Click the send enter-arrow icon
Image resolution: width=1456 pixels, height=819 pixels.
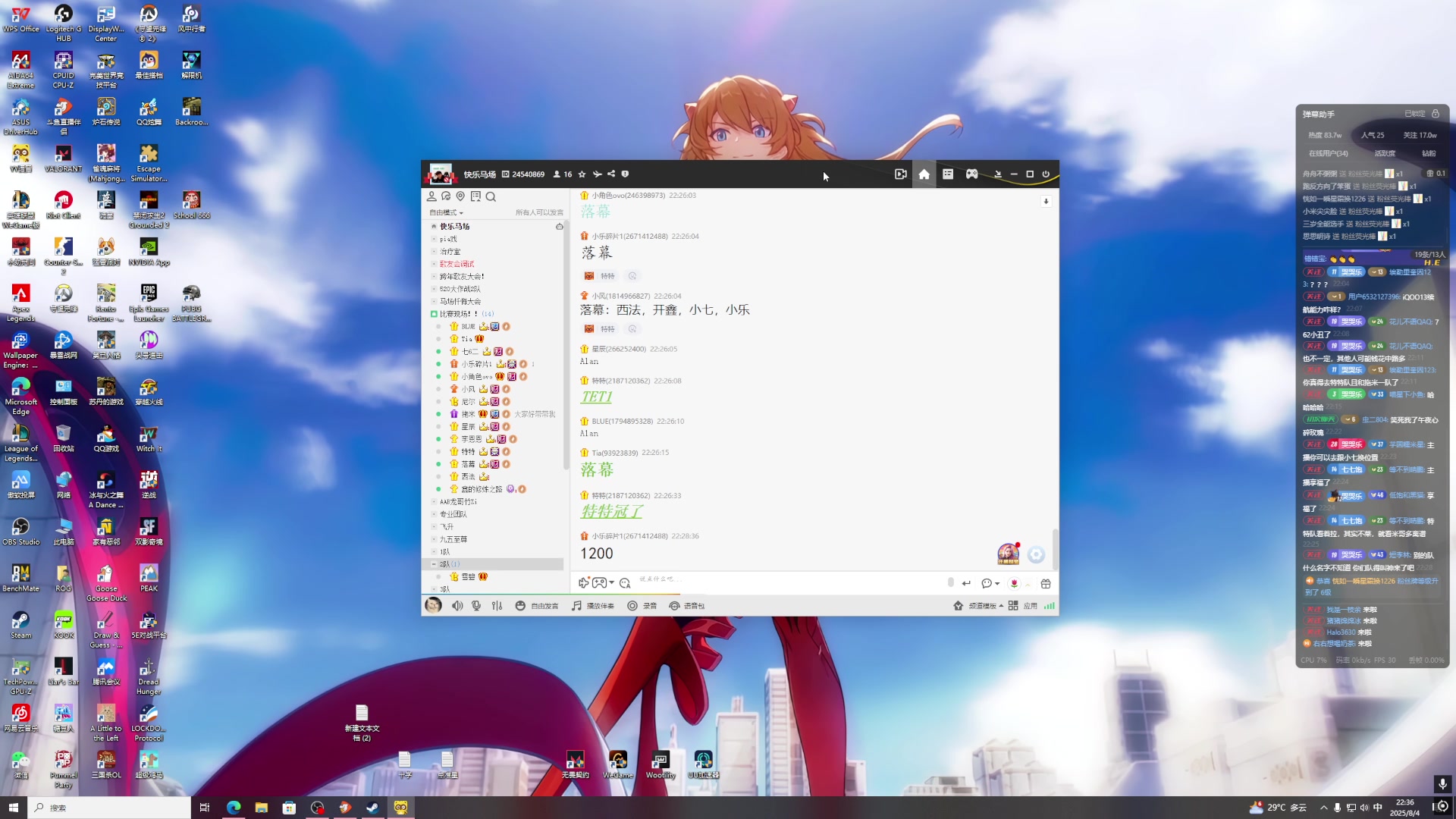pyautogui.click(x=966, y=583)
